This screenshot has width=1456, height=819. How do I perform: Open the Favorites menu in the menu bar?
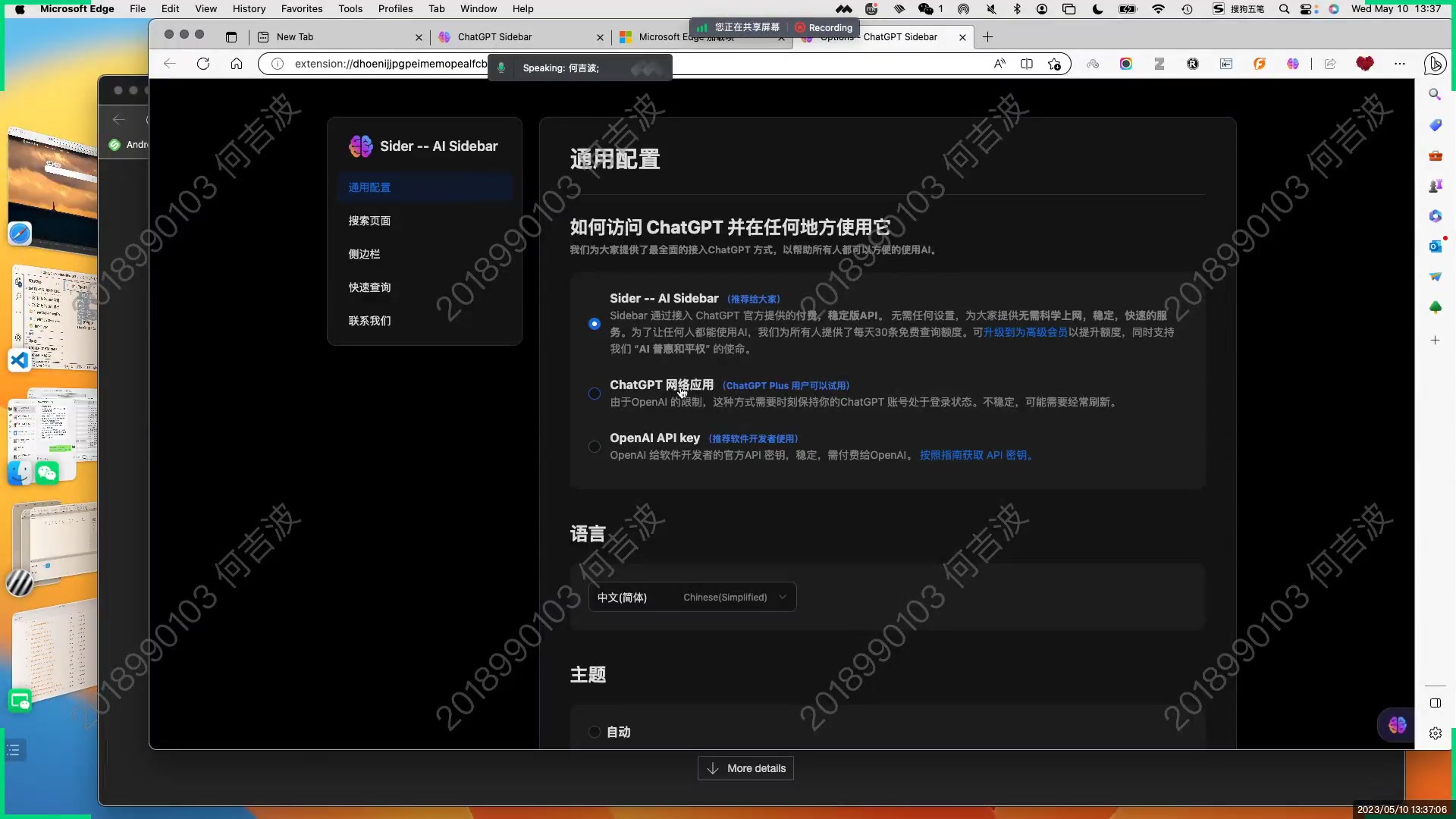301,9
